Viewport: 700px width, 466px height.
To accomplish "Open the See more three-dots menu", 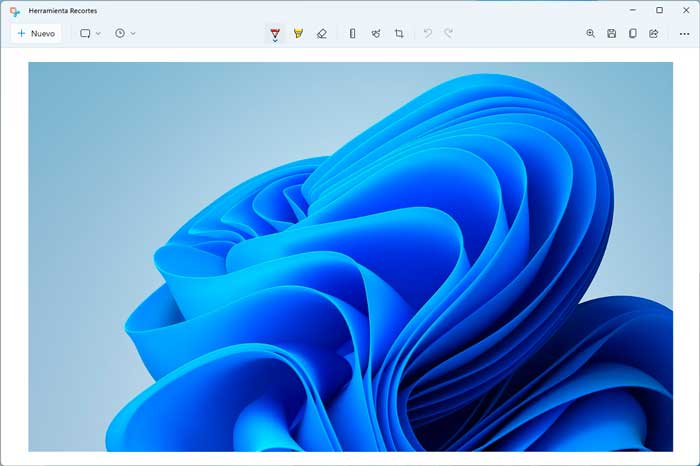I will pos(684,34).
